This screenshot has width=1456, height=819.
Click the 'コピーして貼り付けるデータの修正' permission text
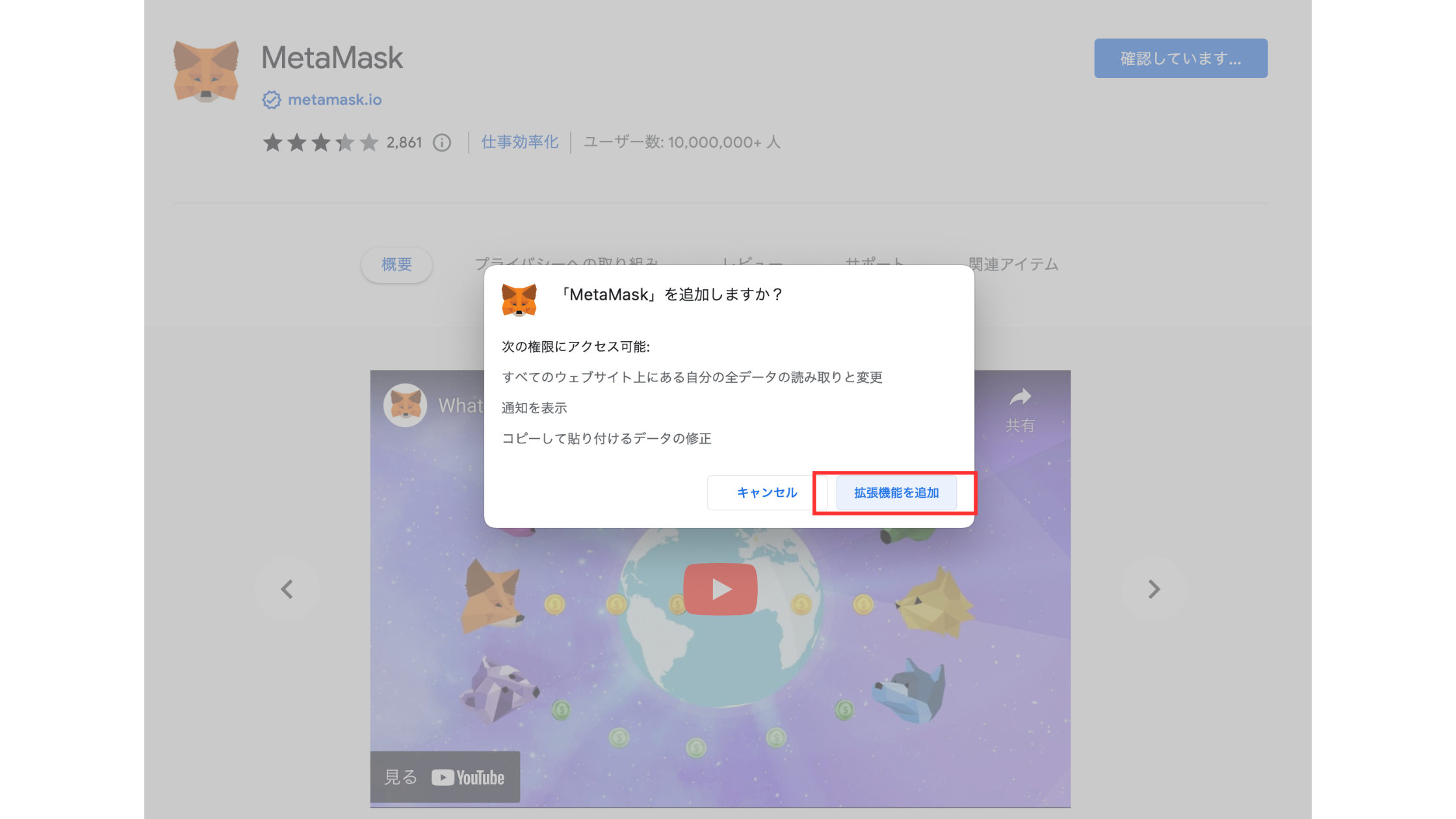(606, 438)
